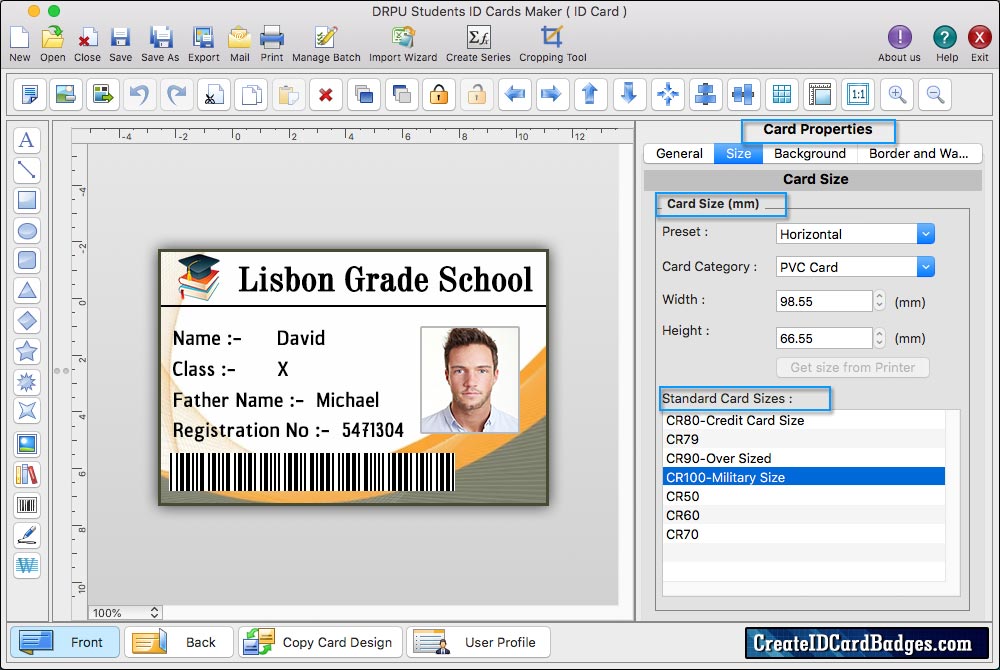Click Copy Card Design button
Viewport: 1000px width, 670px height.
(x=320, y=642)
